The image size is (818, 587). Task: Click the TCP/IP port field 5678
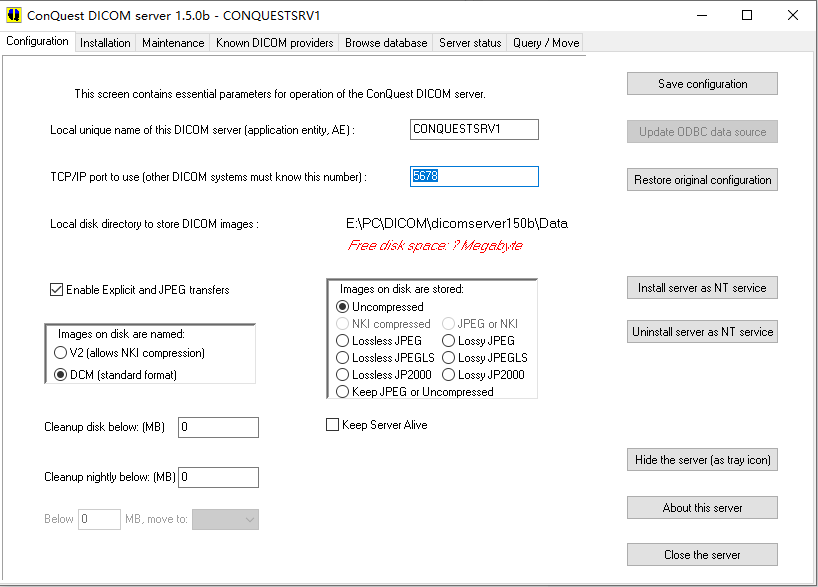[474, 176]
